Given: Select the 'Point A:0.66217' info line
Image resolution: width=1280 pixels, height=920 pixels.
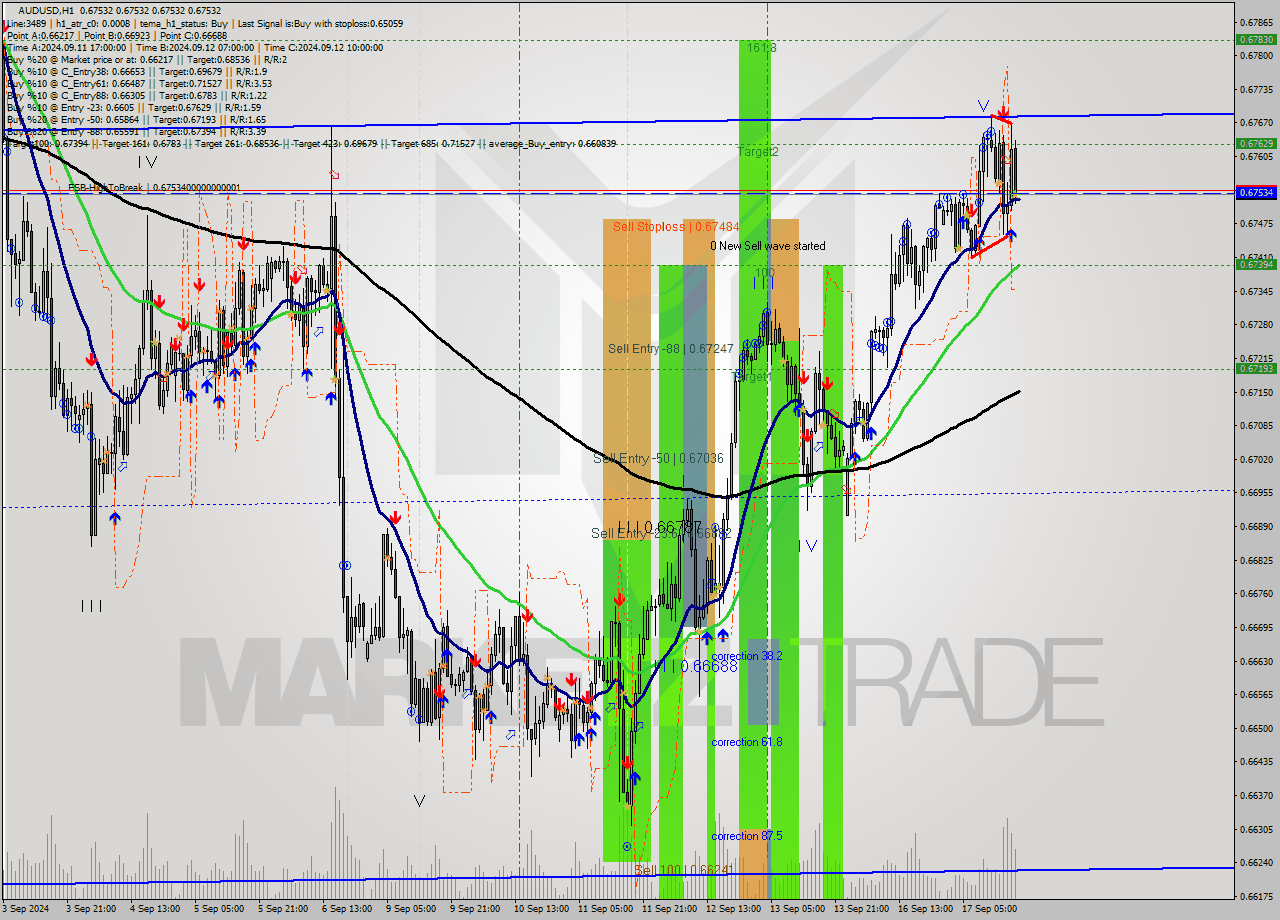Looking at the screenshot, I should pyautogui.click(x=39, y=35).
